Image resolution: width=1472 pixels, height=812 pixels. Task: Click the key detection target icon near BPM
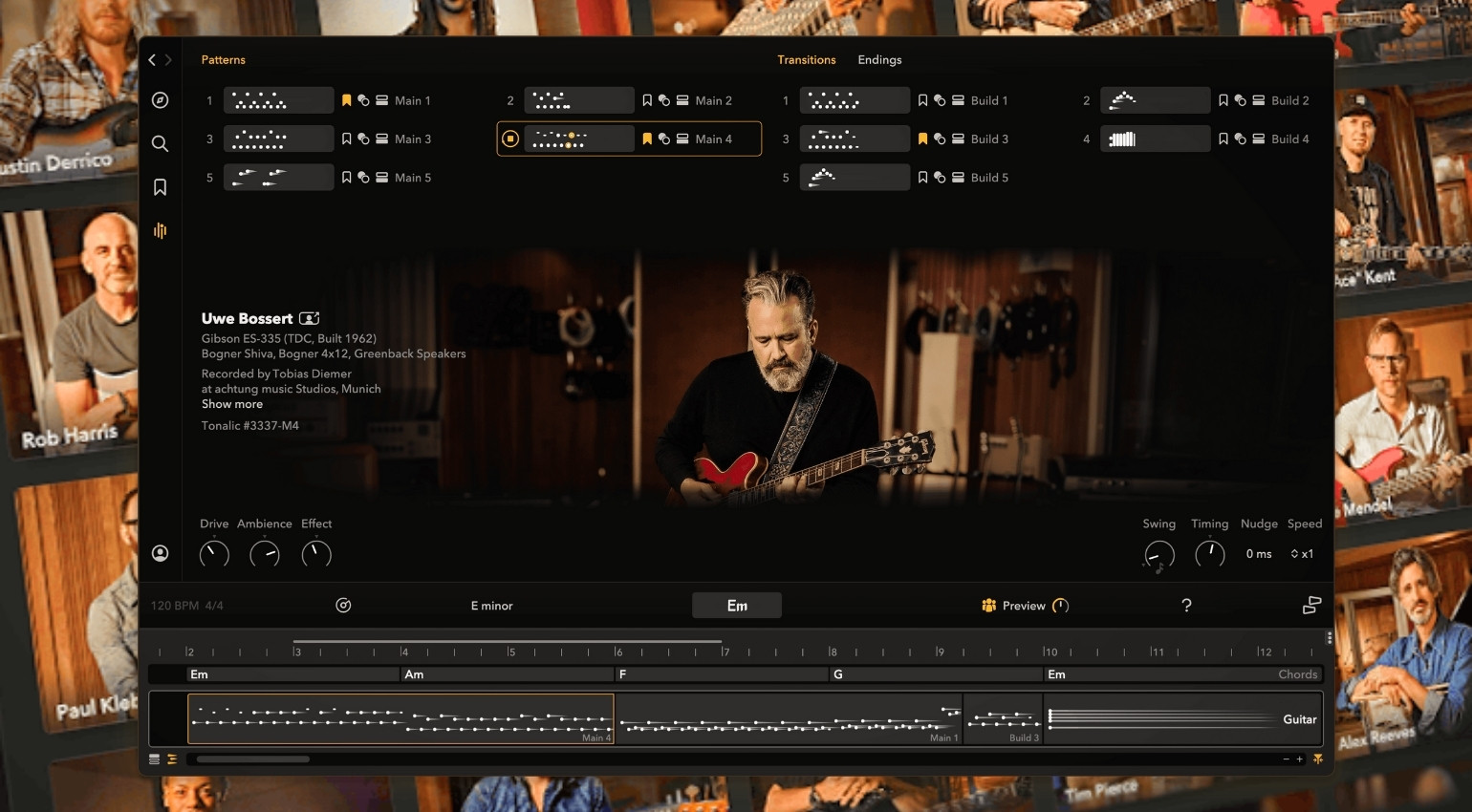pyautogui.click(x=343, y=606)
